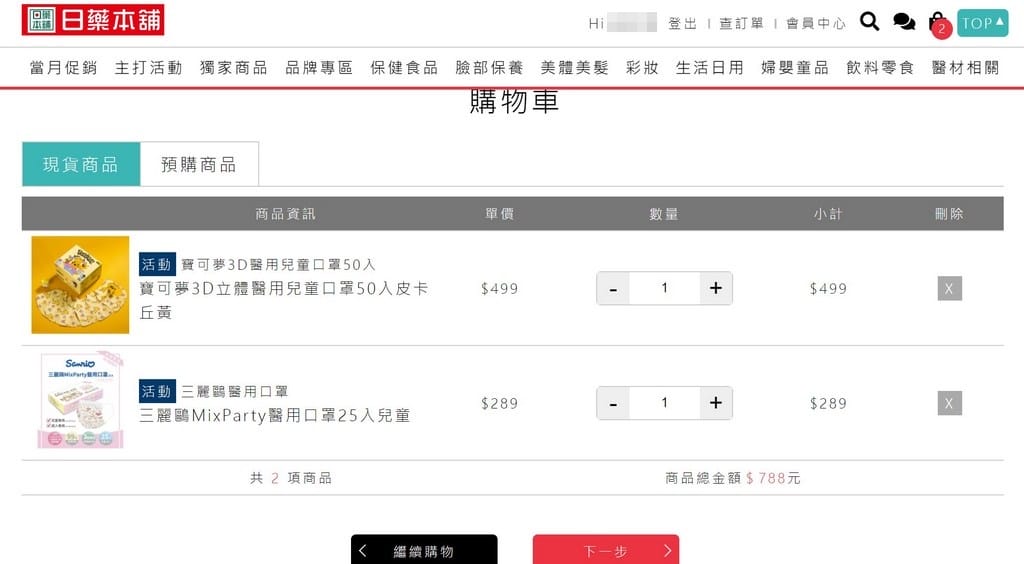Click the 商品總金額 $788元 total text

click(733, 478)
